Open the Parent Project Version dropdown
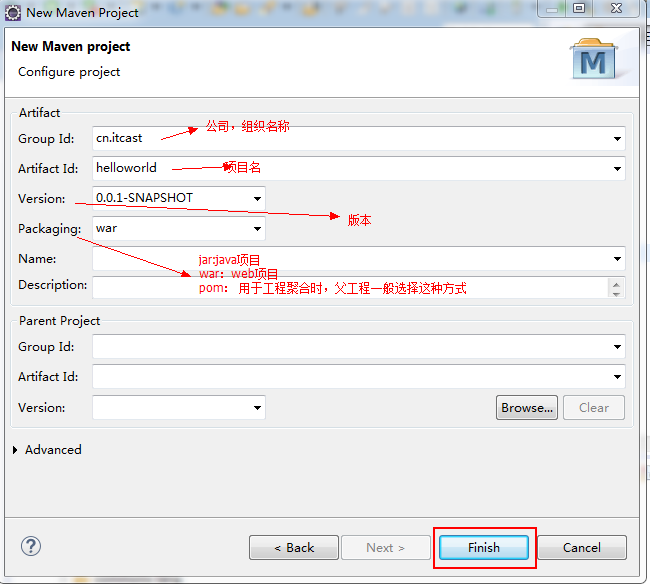The width and height of the screenshot is (650, 584). coord(257,408)
